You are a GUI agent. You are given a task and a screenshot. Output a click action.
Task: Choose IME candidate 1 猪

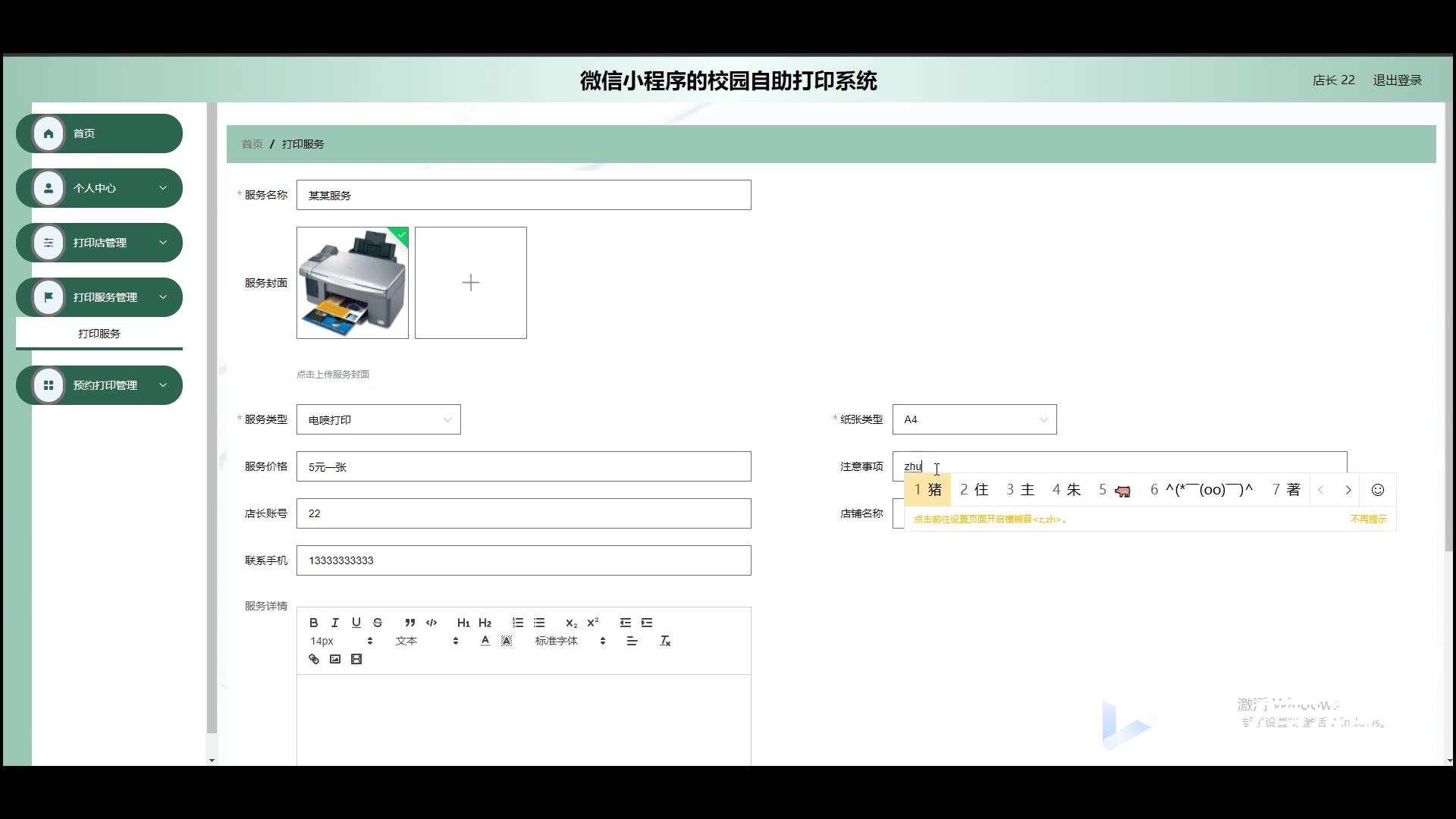[x=928, y=490]
